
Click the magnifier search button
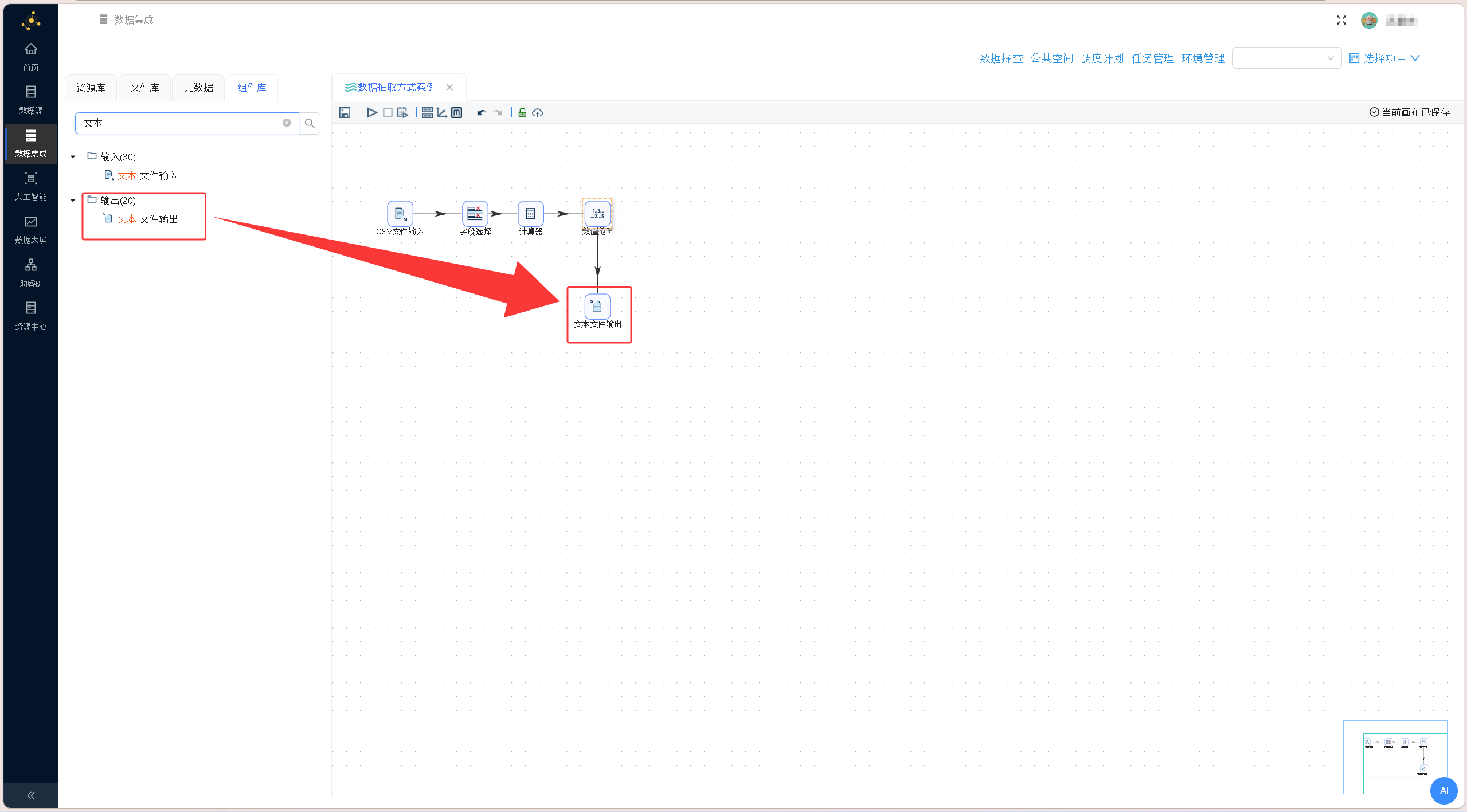point(310,123)
